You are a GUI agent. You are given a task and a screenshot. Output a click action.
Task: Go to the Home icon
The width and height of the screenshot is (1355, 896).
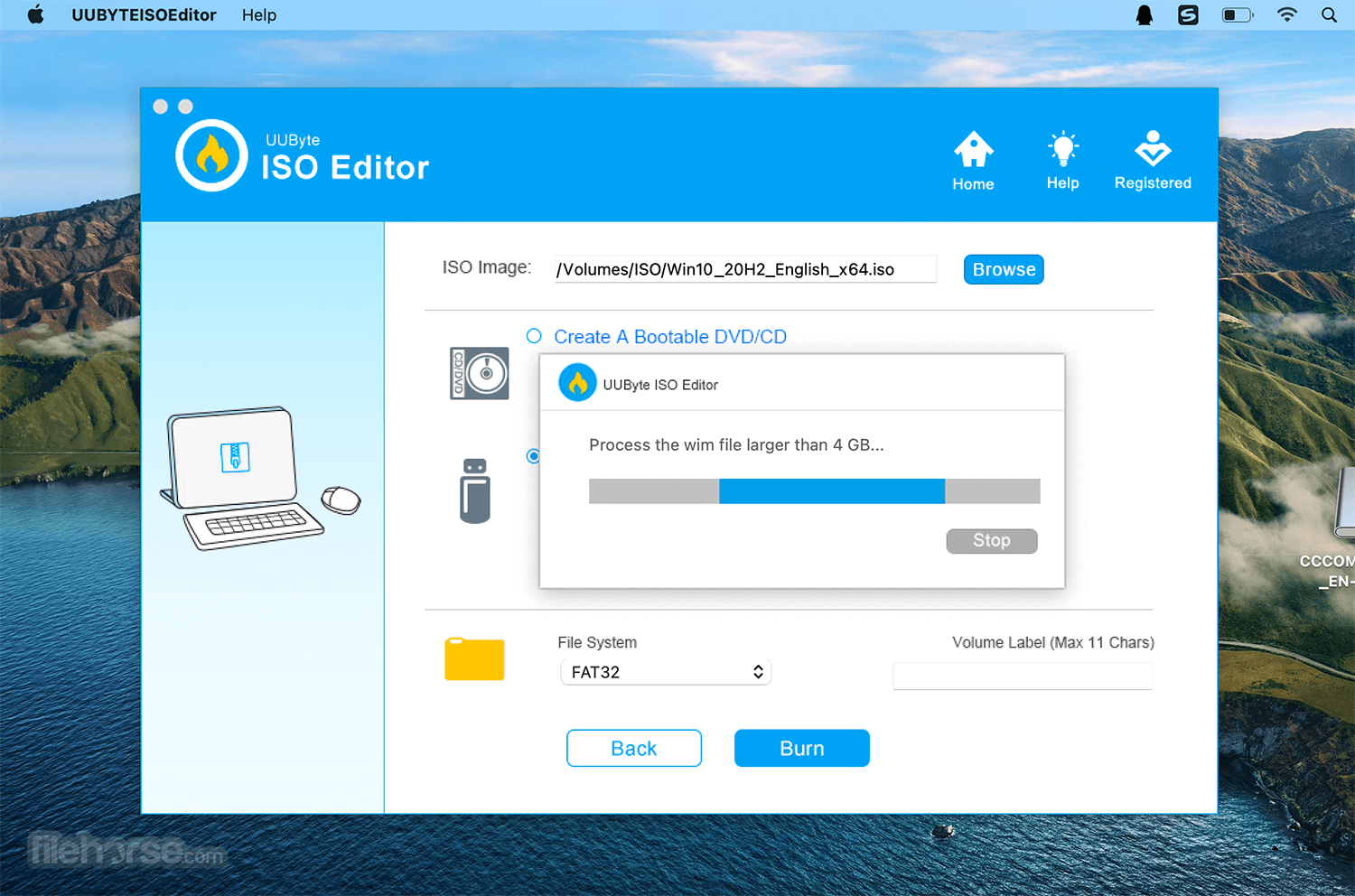pos(973,150)
